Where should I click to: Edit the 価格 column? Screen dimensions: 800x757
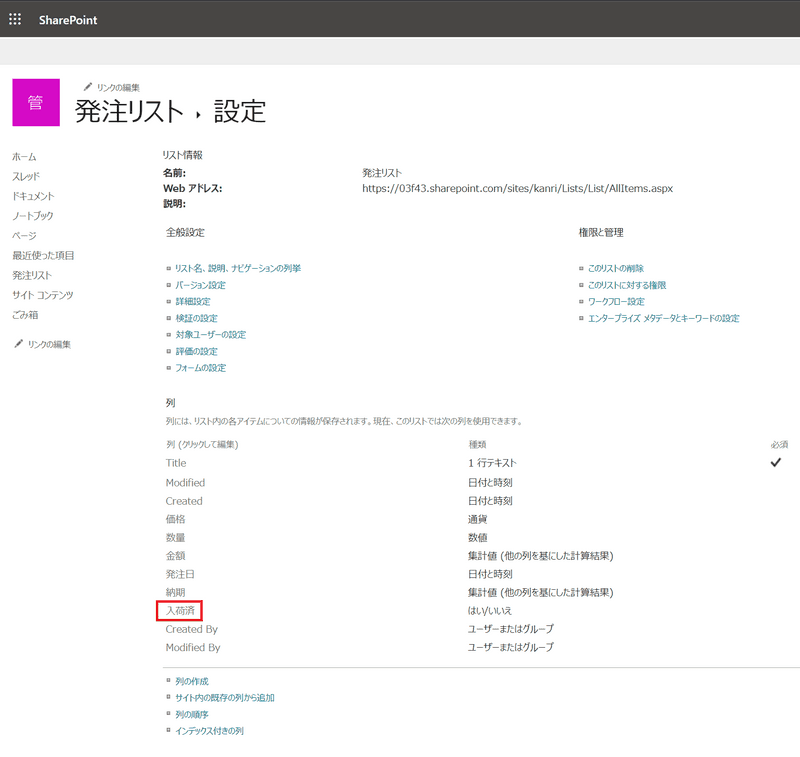click(175, 519)
